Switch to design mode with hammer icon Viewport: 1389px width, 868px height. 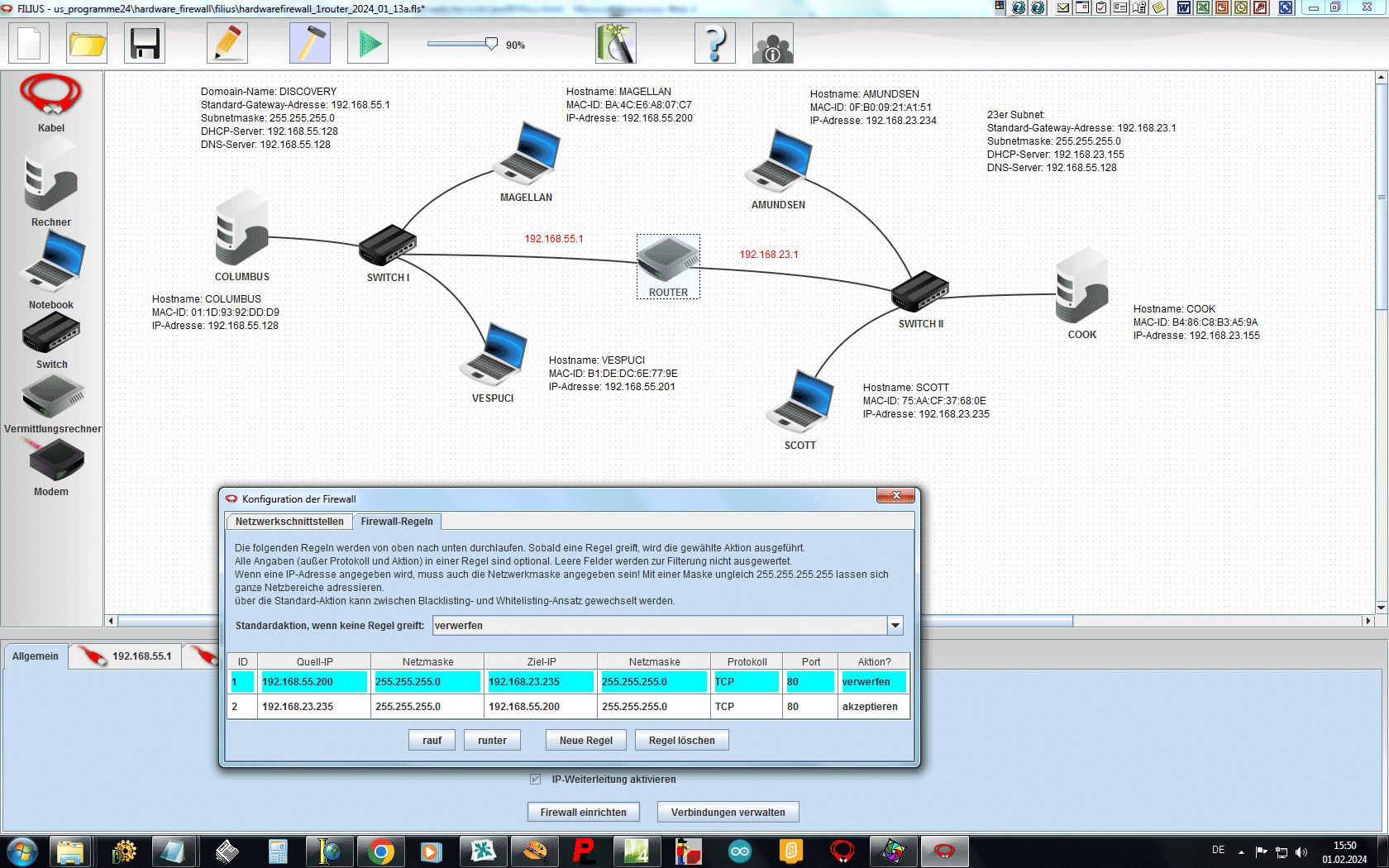[310, 43]
